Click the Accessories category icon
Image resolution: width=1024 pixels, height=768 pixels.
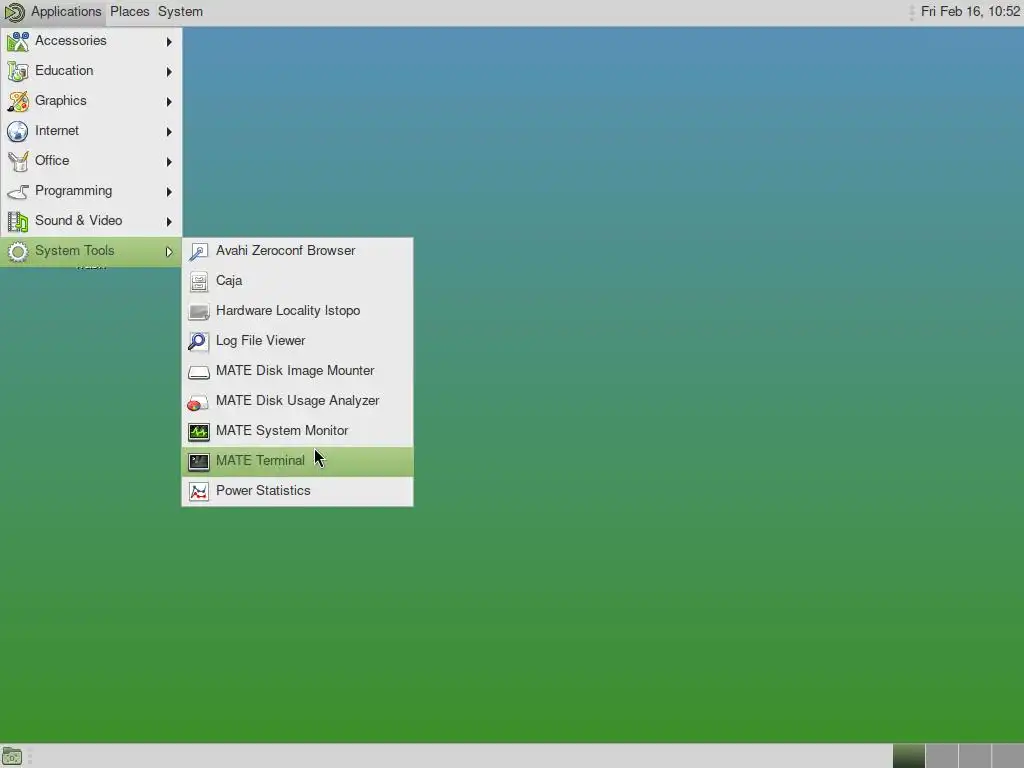point(18,41)
